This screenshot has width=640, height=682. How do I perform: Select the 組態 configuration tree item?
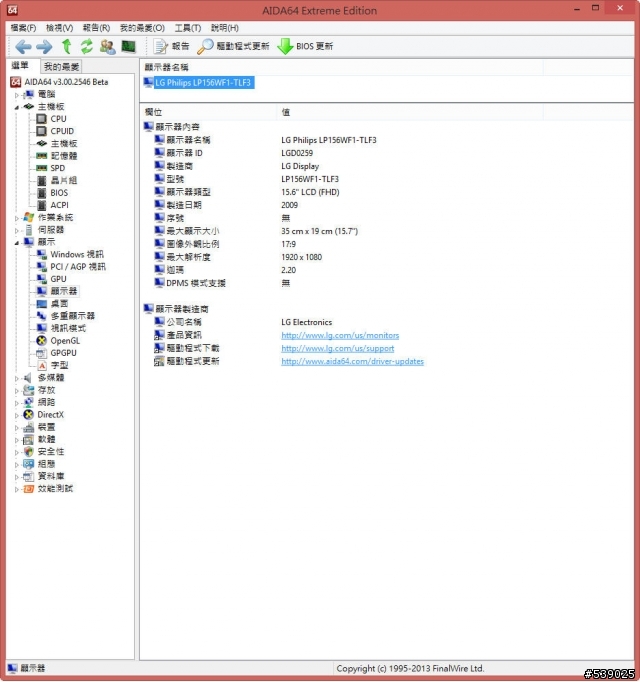click(x=47, y=464)
